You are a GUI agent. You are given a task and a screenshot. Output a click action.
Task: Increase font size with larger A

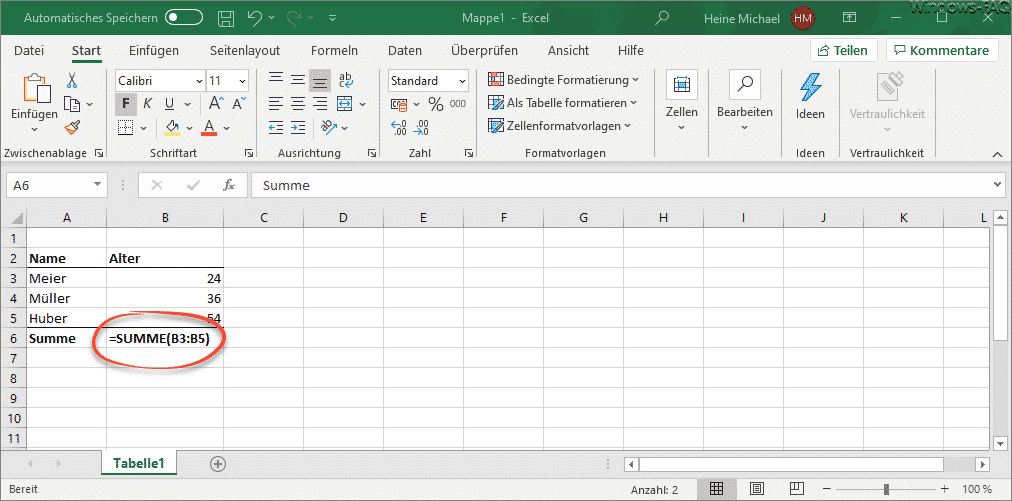[216, 103]
